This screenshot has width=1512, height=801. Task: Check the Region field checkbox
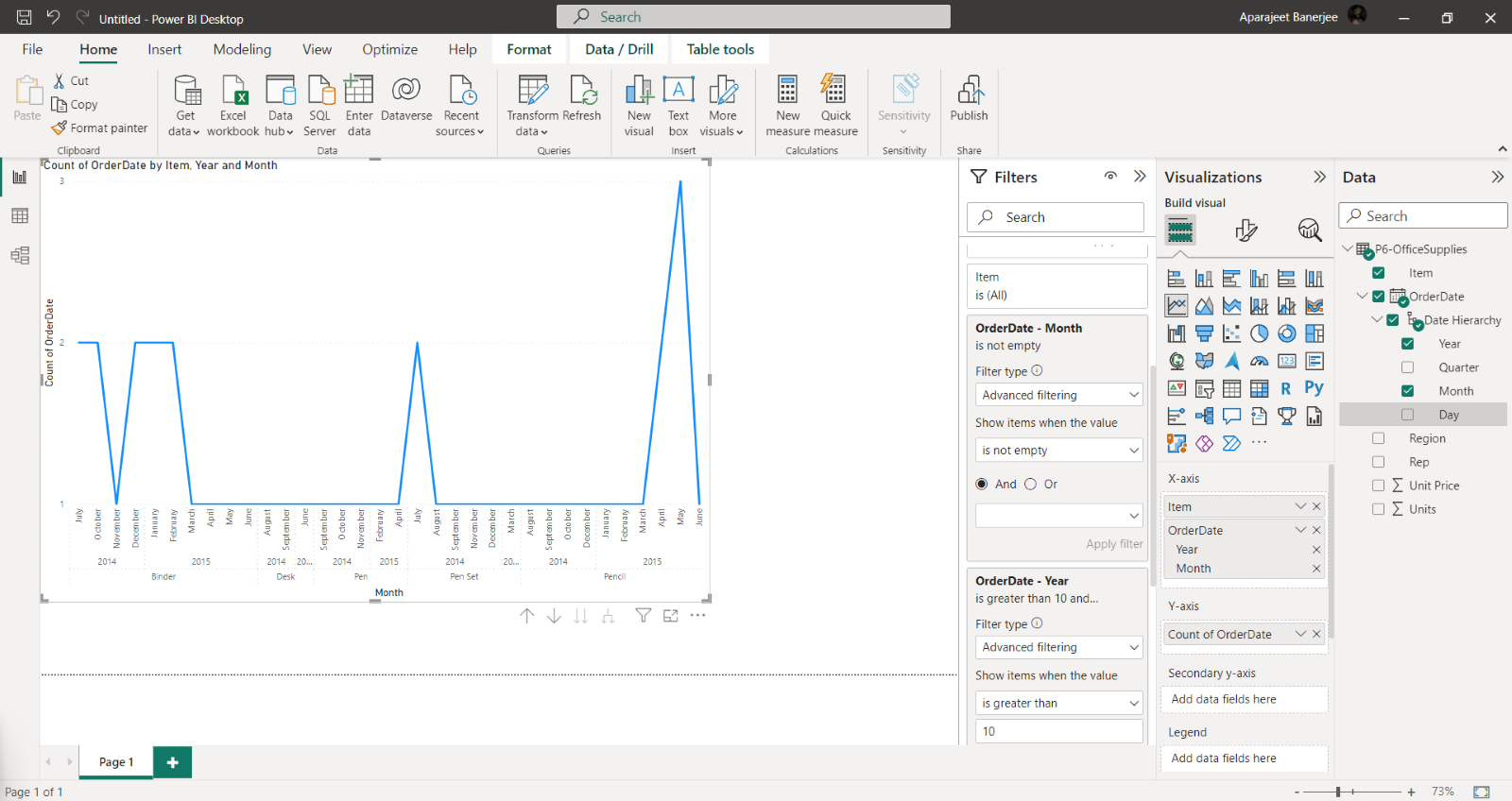pos(1378,438)
